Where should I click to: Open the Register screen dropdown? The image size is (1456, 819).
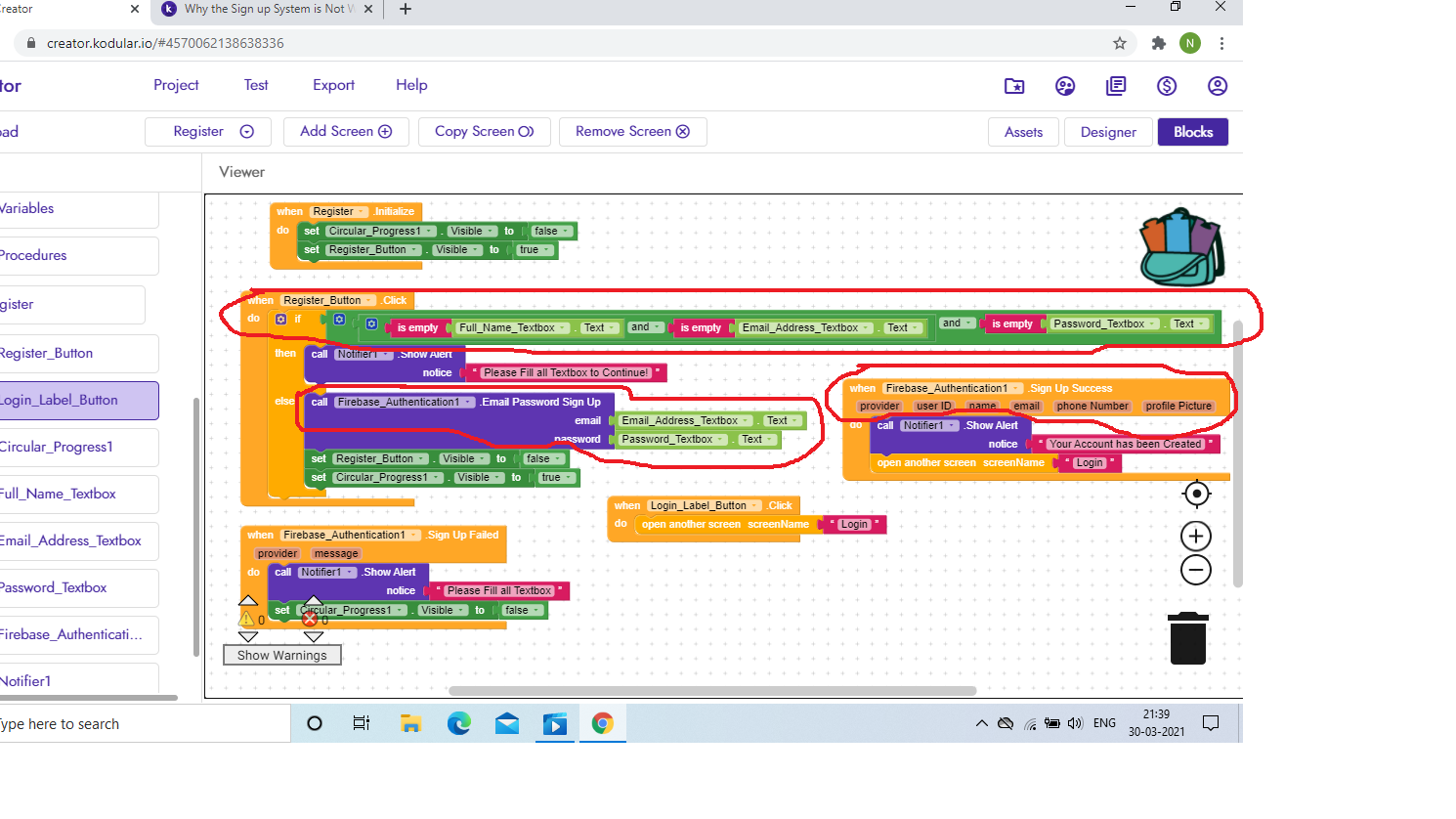pyautogui.click(x=213, y=132)
